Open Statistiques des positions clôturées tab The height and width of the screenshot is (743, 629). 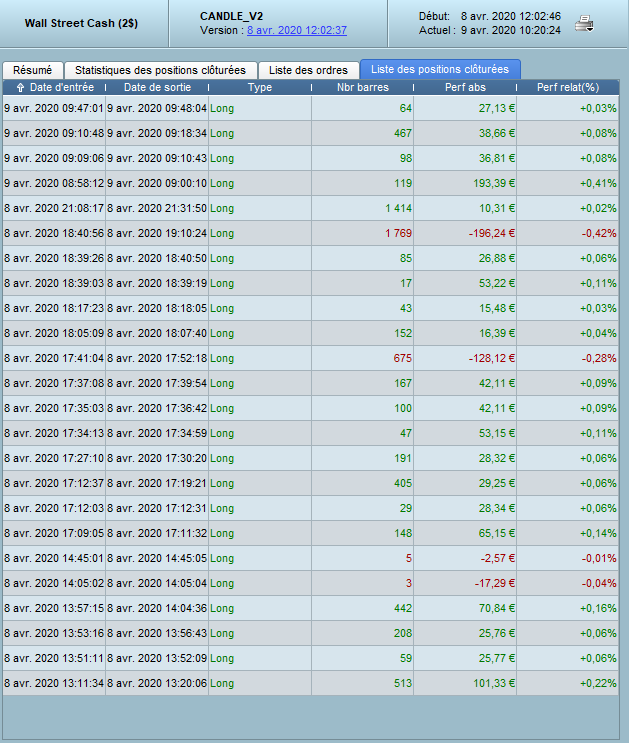point(161,70)
